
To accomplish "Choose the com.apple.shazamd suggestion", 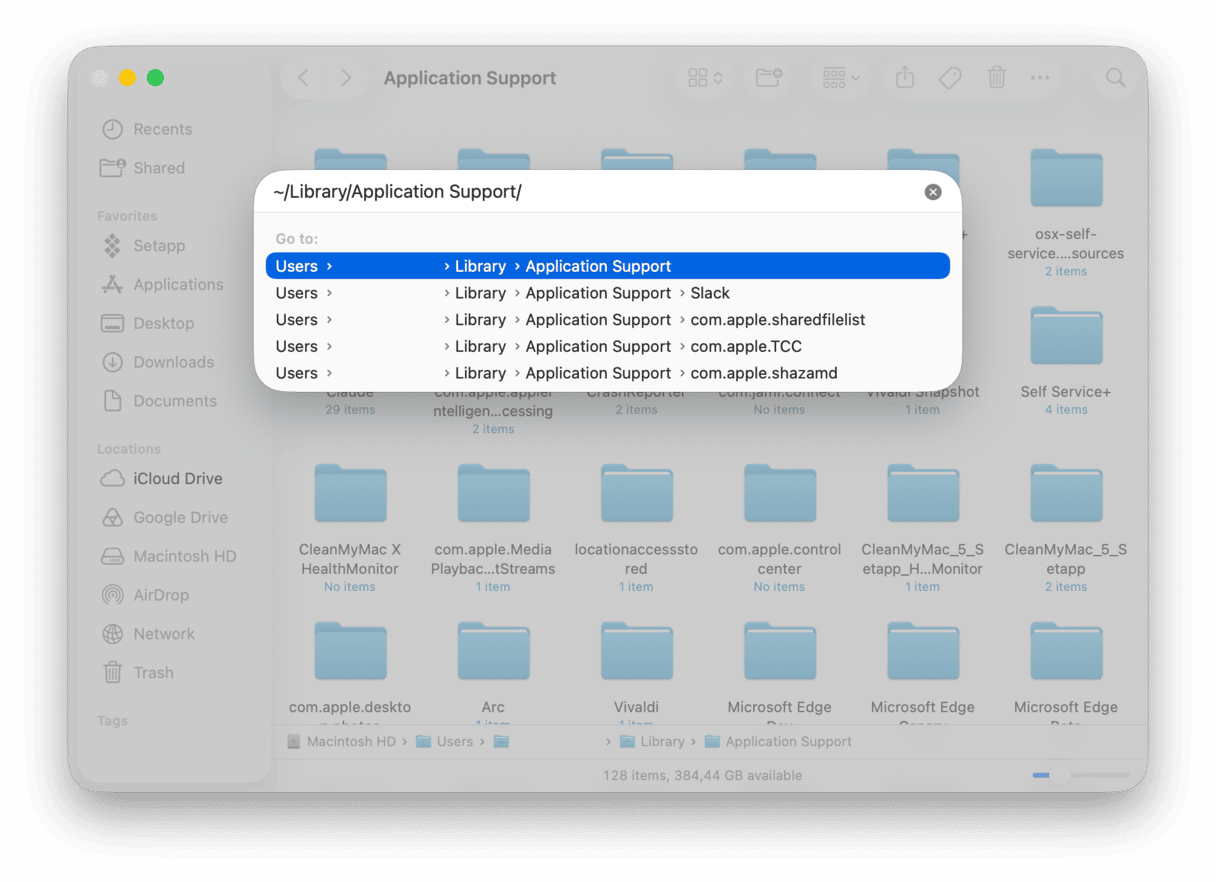I will tap(608, 373).
